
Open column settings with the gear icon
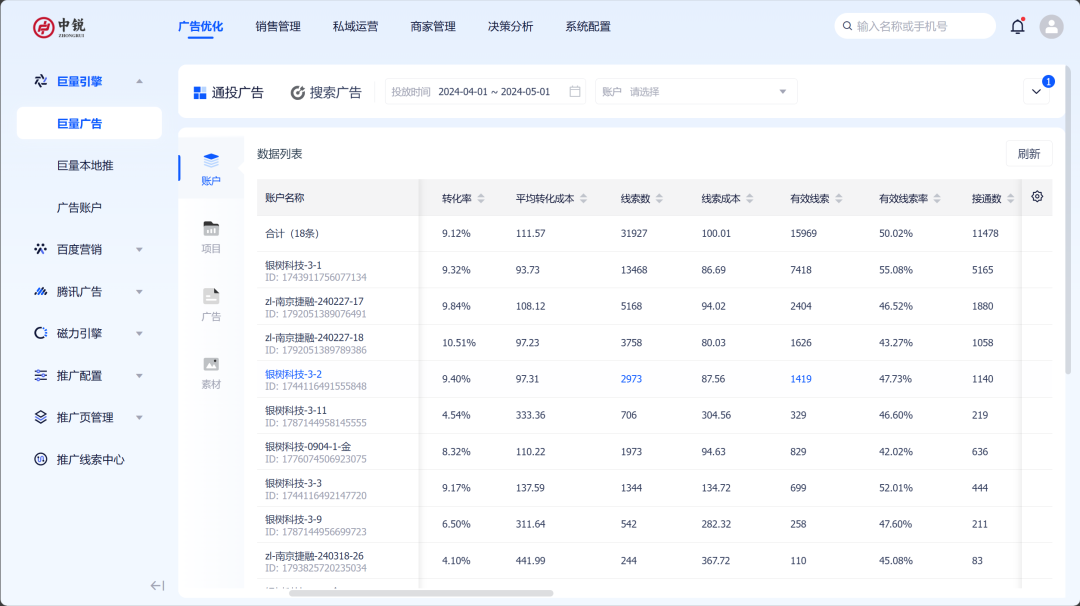click(x=1037, y=197)
